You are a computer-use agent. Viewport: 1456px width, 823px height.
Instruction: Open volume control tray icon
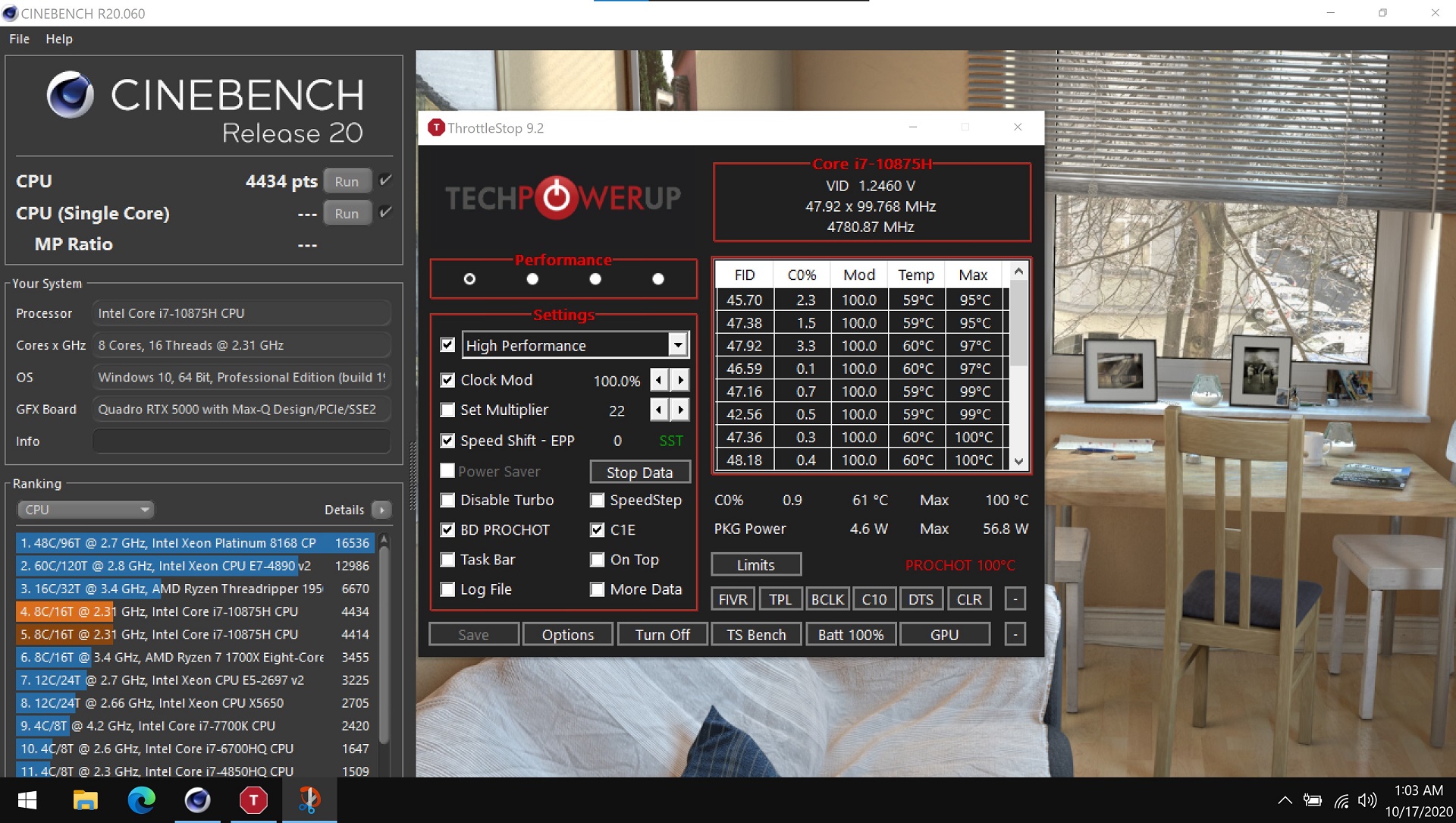(x=1367, y=800)
